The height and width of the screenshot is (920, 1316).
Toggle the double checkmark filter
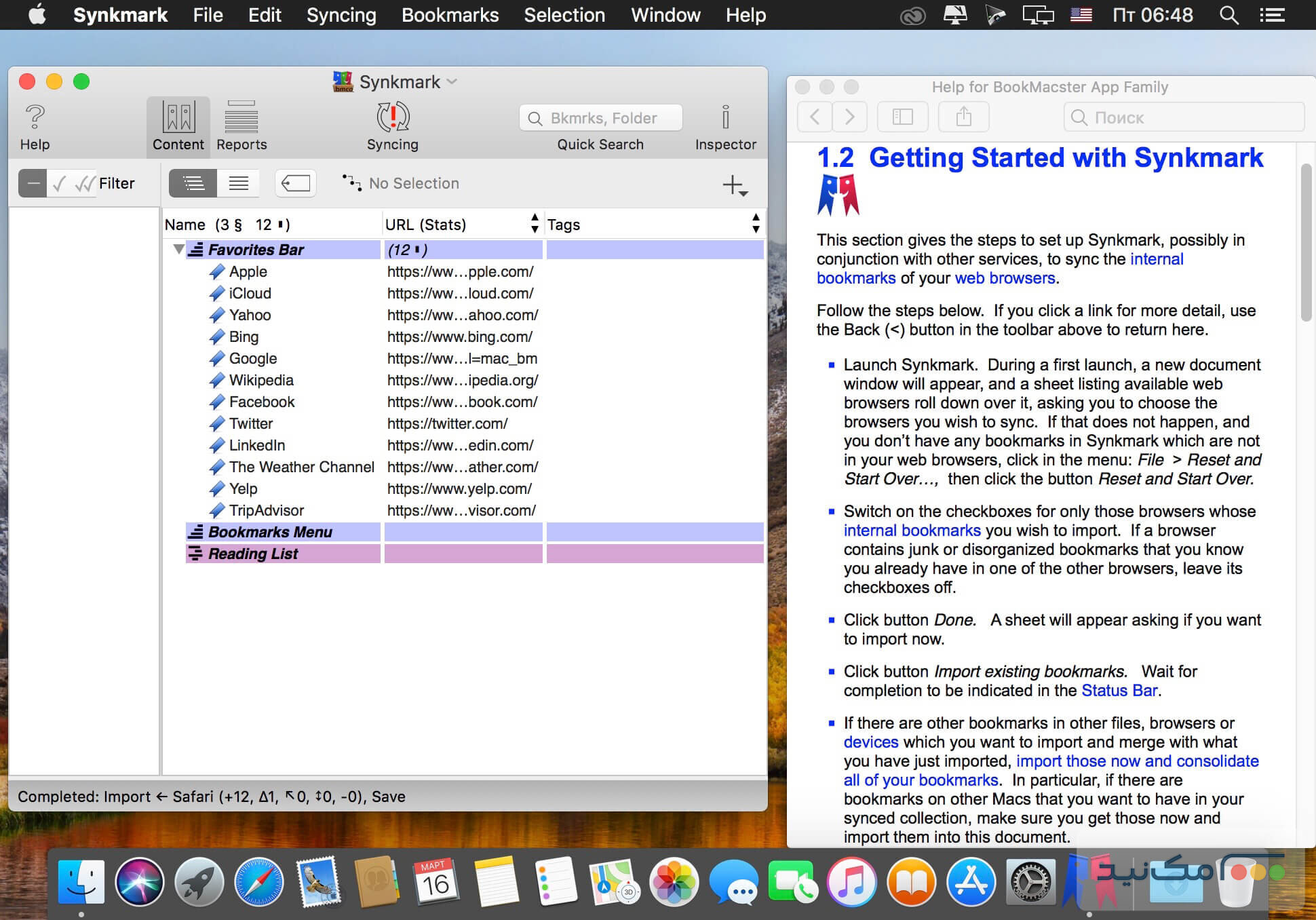[85, 183]
